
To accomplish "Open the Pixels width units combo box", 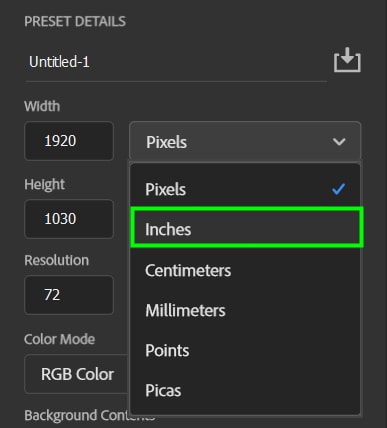I will [x=245, y=141].
